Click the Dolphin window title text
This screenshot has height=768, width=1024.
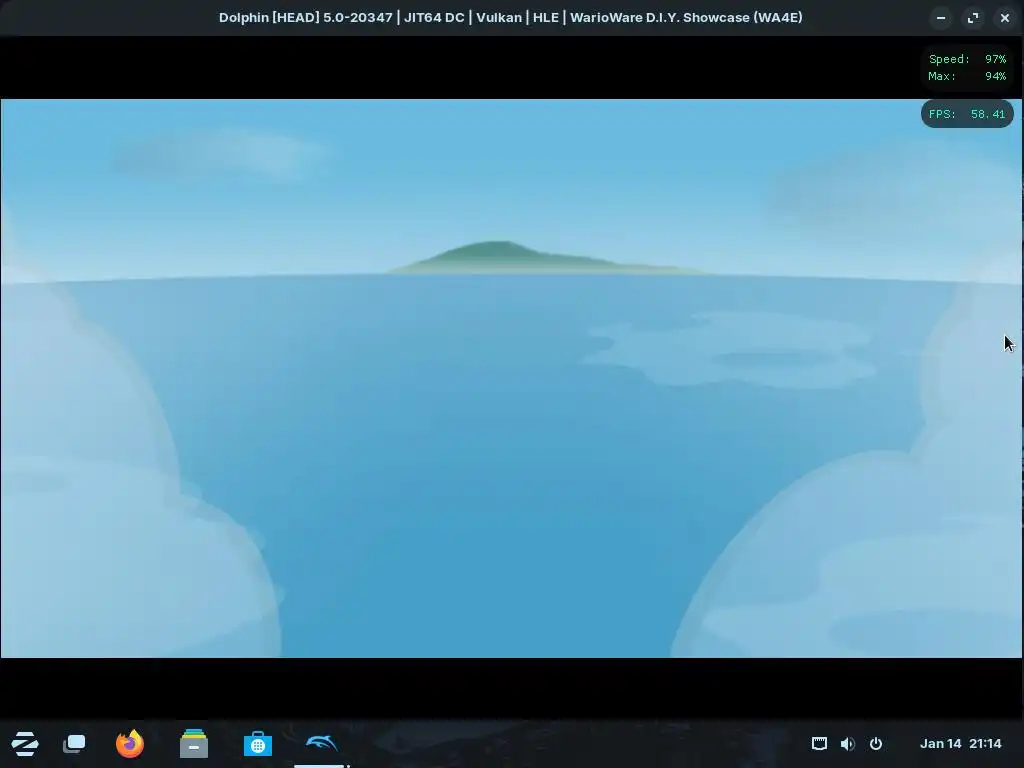tap(511, 18)
